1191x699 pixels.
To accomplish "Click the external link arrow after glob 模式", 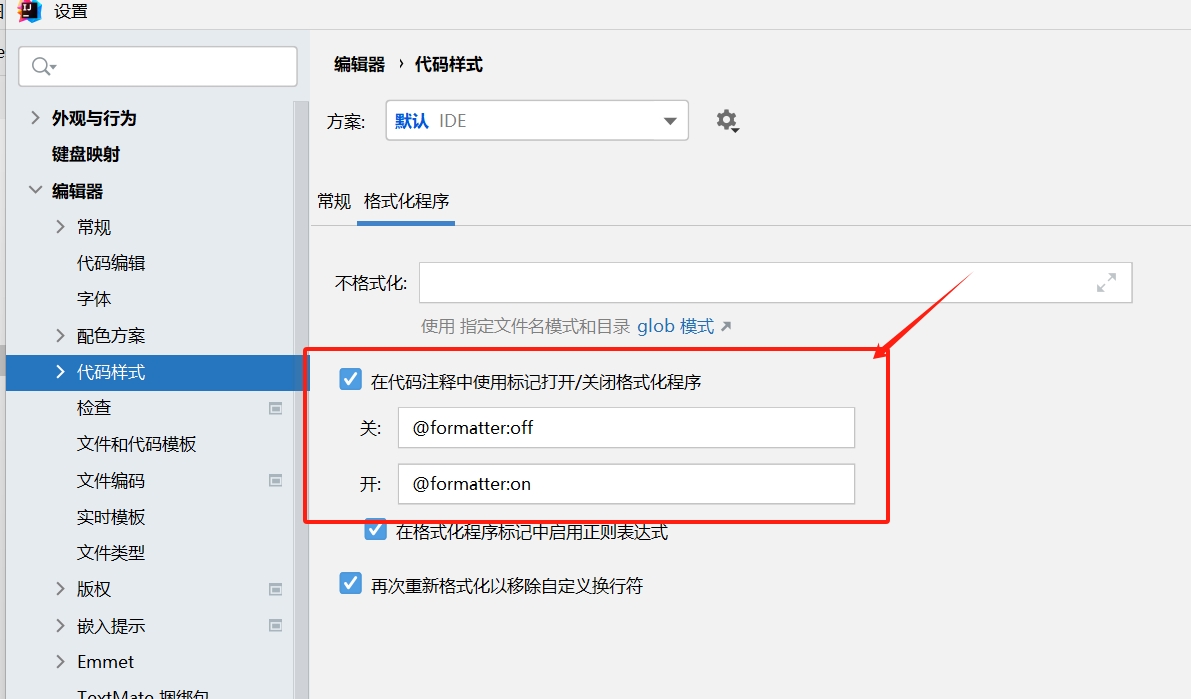I will [x=726, y=327].
